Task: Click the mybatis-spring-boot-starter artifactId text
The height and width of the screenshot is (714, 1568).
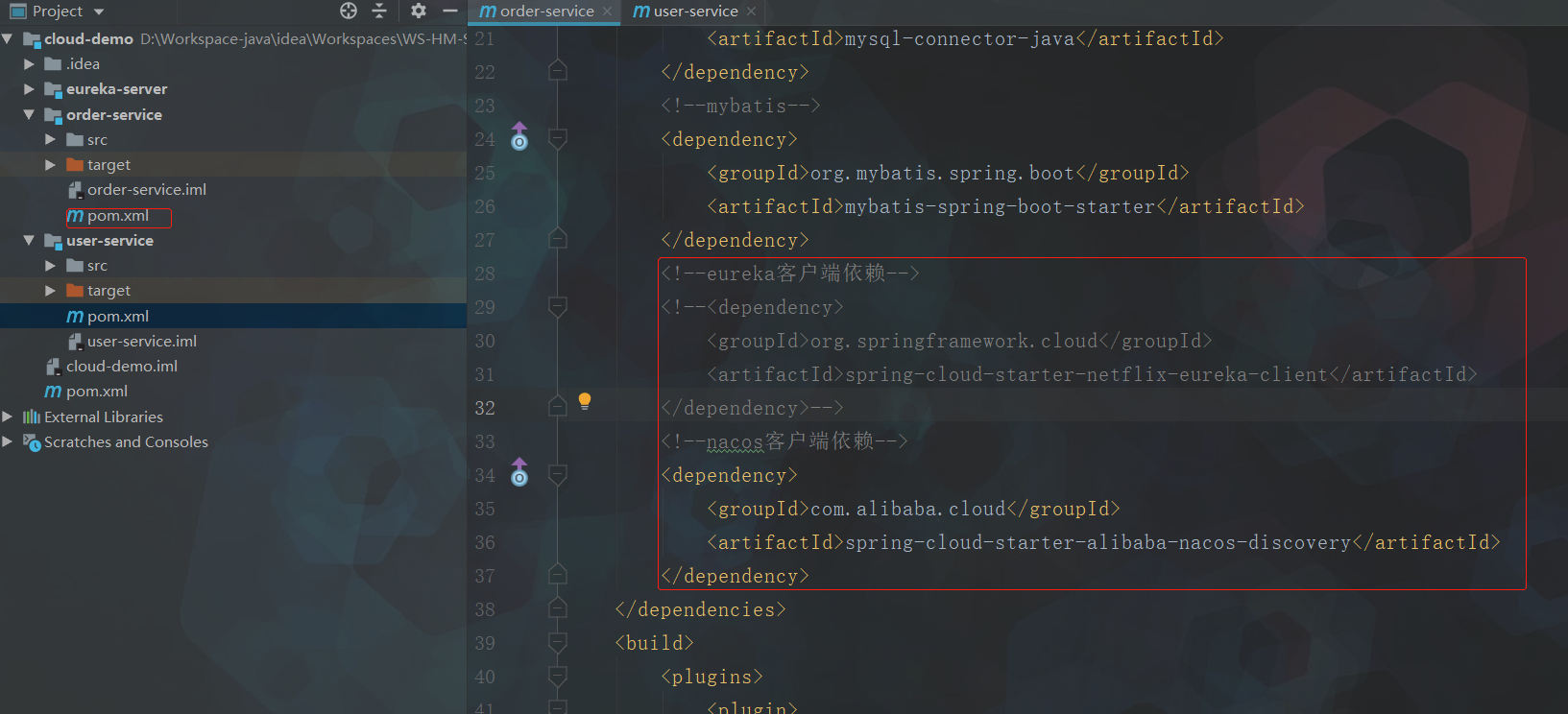Action: 1000,206
